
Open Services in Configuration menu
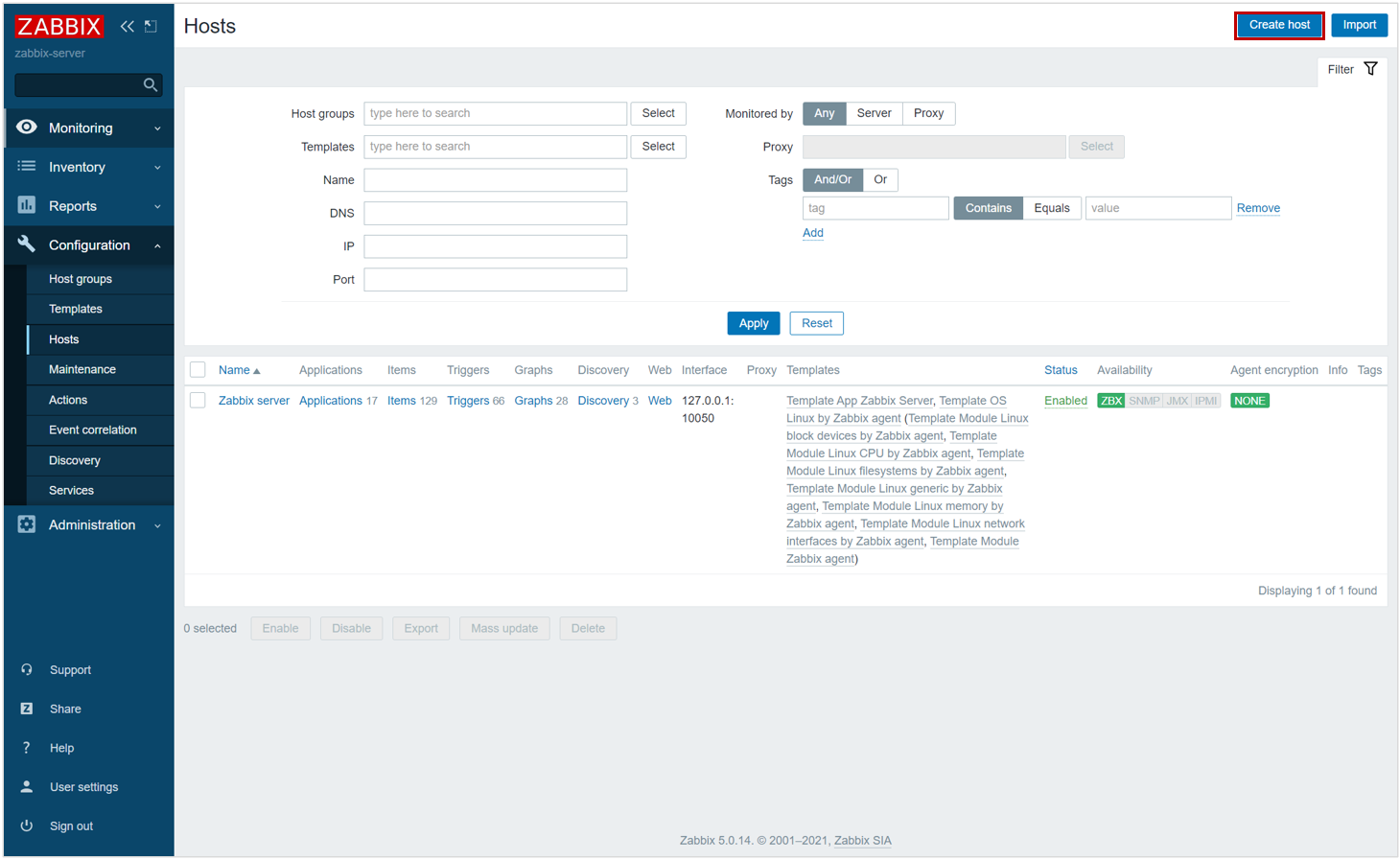(x=72, y=490)
